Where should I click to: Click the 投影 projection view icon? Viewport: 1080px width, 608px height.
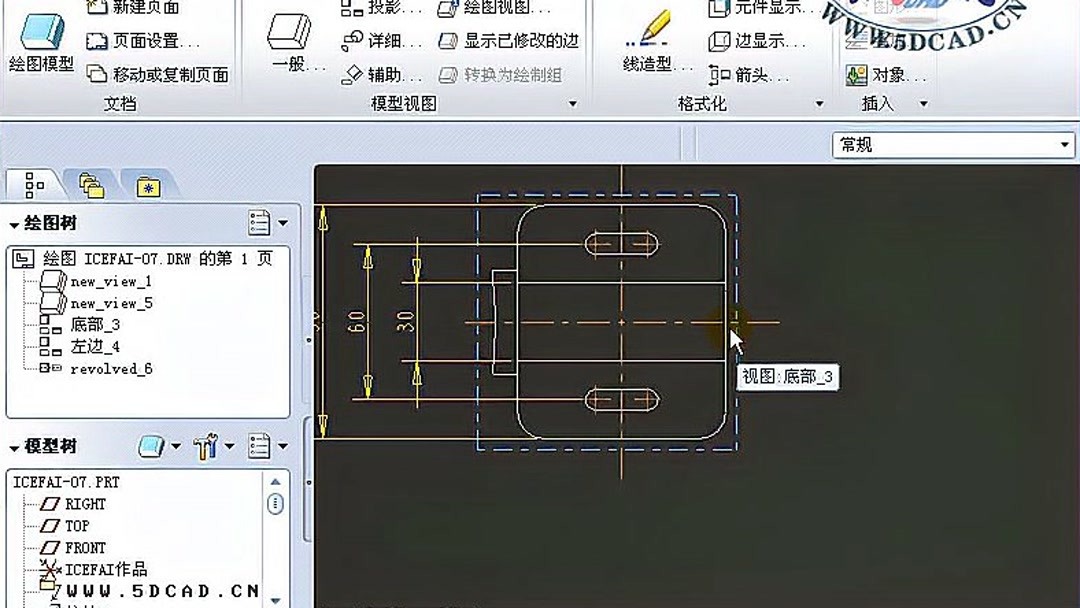click(350, 8)
